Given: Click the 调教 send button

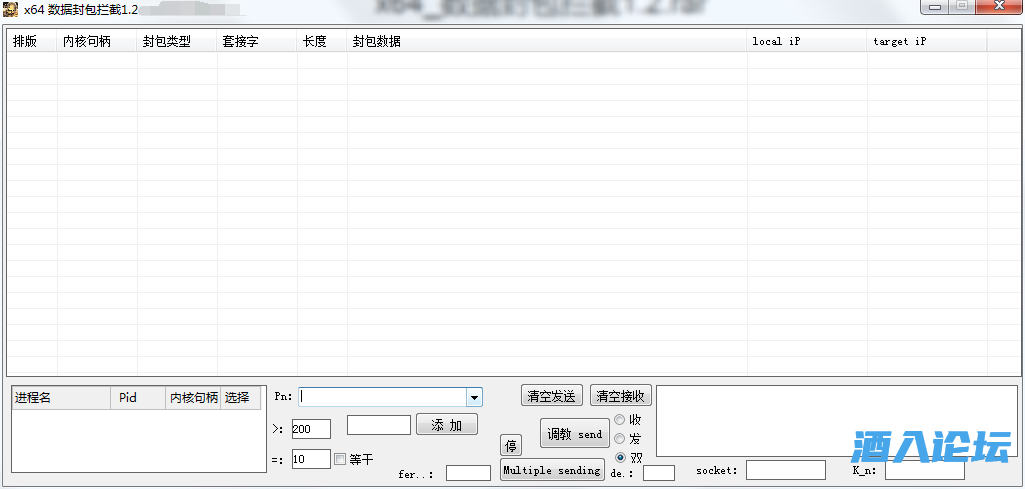Looking at the screenshot, I should pos(575,434).
